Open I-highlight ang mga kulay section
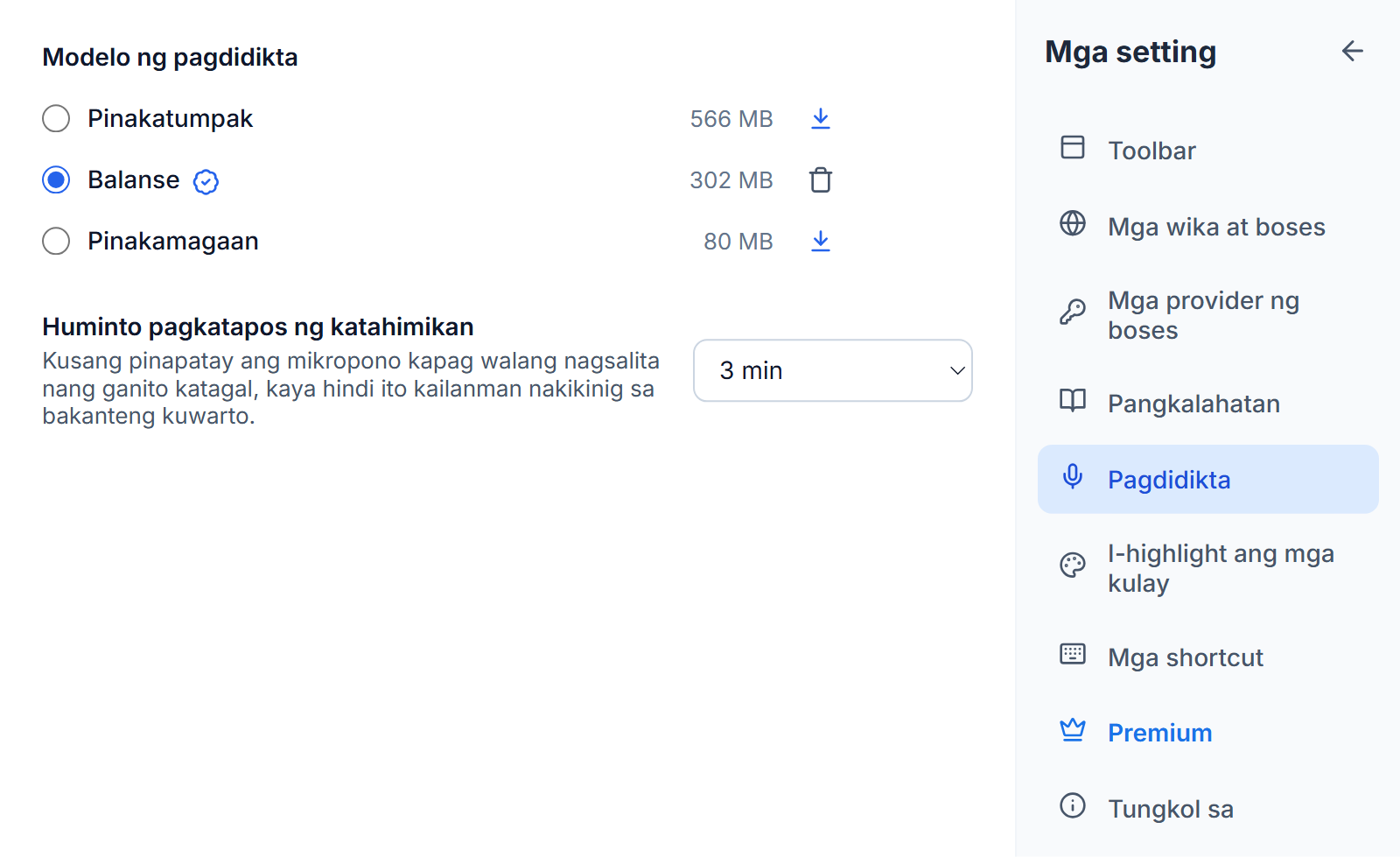 (x=1207, y=568)
